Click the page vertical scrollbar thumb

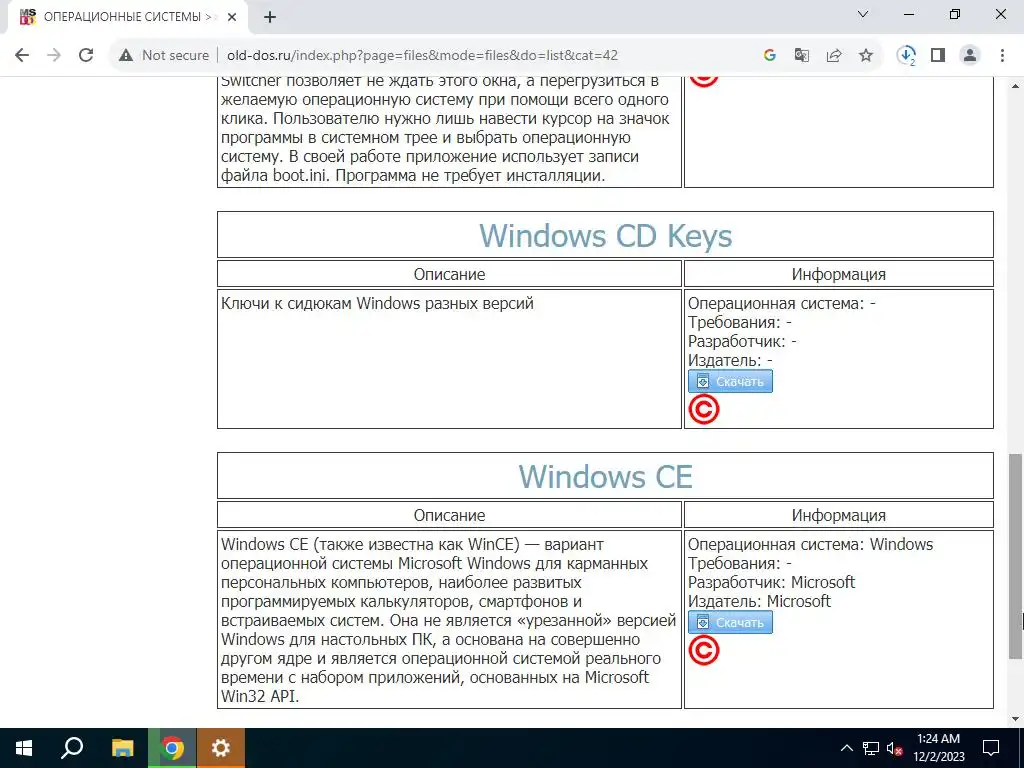point(1015,556)
